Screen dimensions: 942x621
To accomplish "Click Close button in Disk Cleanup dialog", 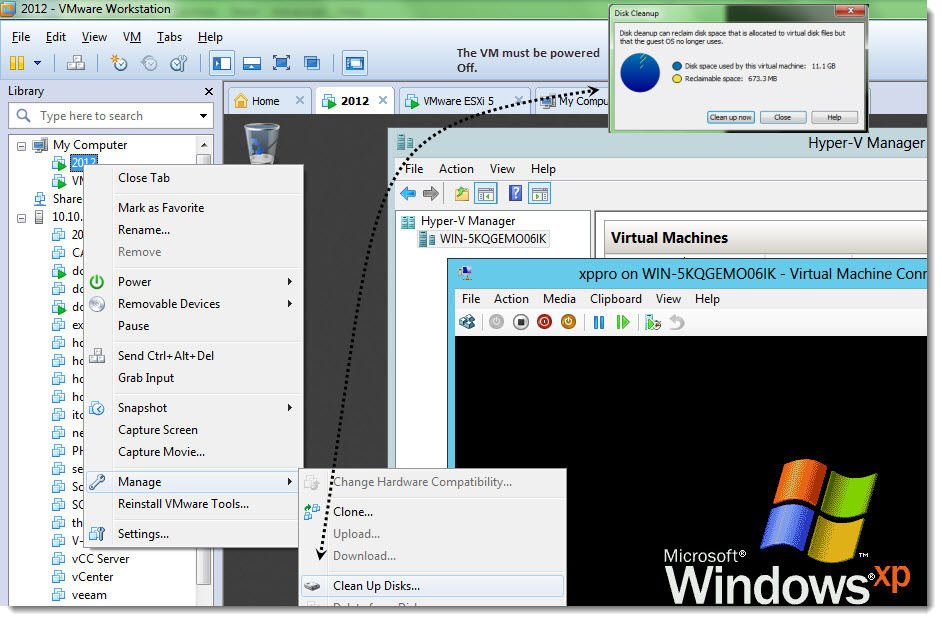I will (783, 118).
